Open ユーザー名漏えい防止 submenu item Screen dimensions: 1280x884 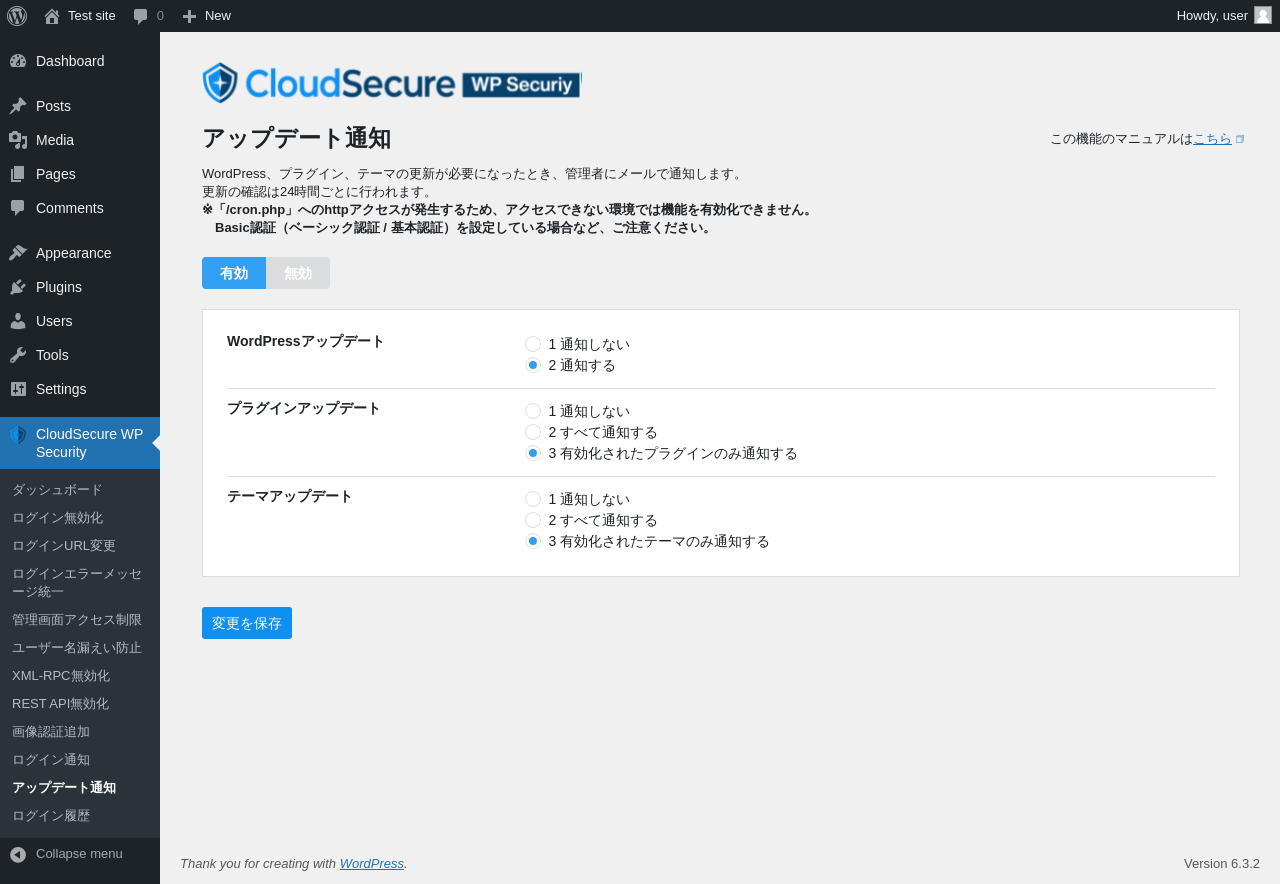[x=80, y=648]
